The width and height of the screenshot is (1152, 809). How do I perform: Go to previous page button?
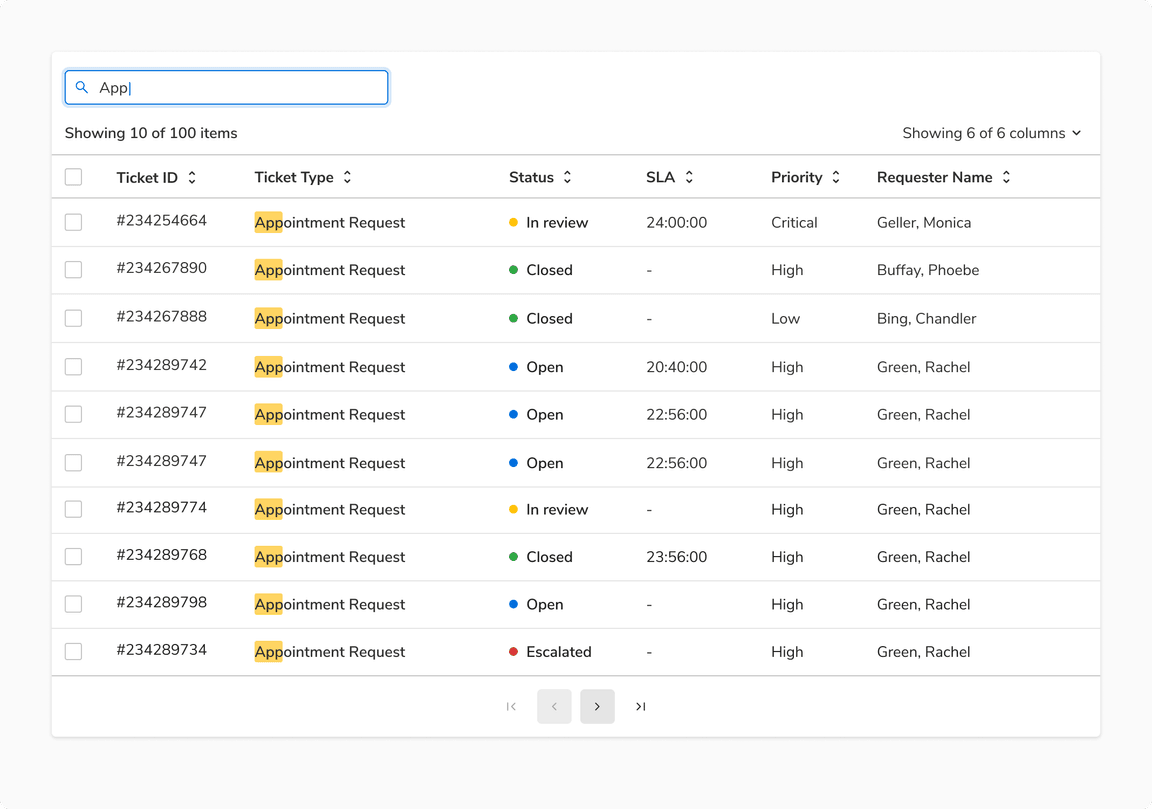554,706
